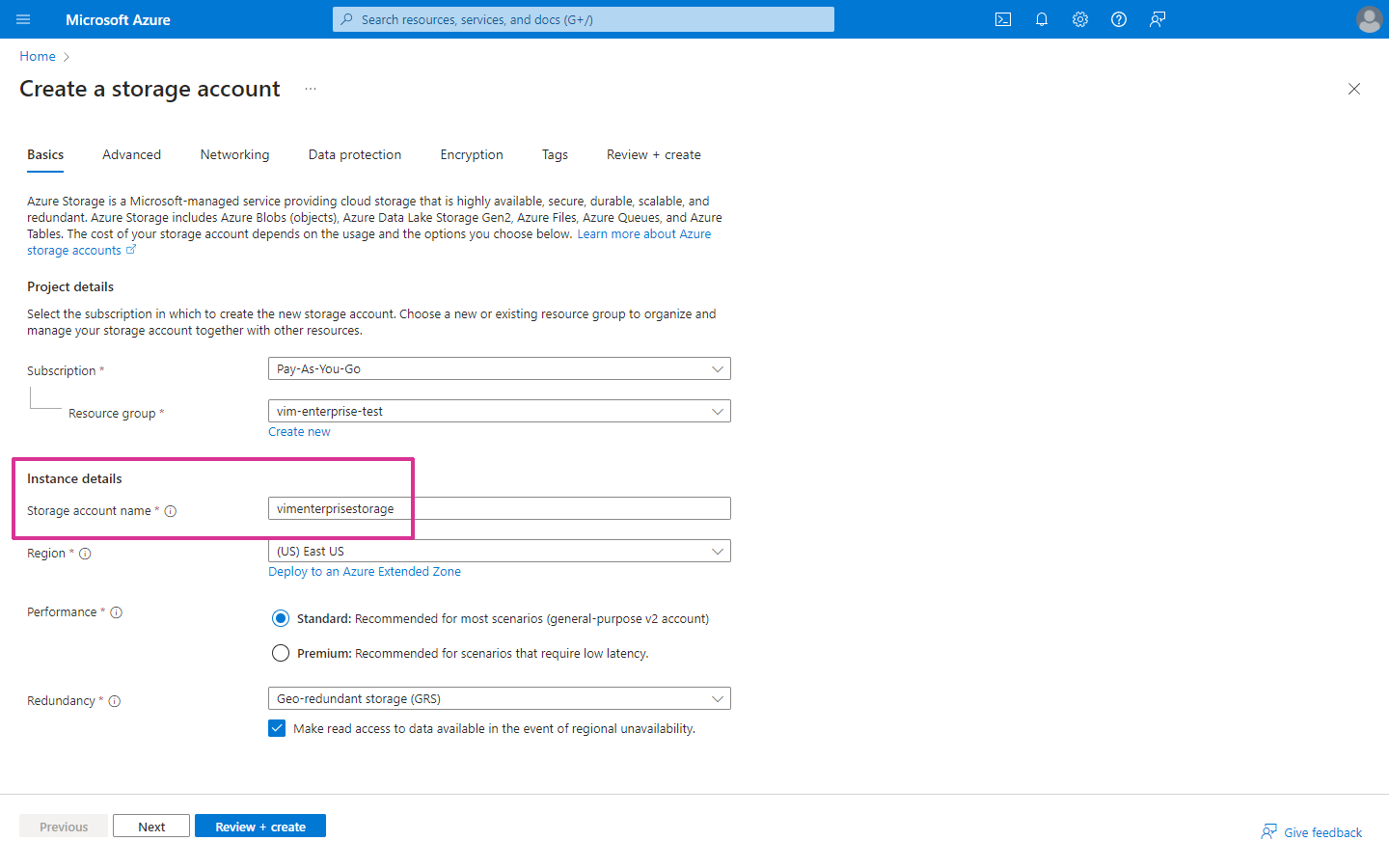This screenshot has width=1389, height=868.
Task: Click the Resource group field label
Action: [x=112, y=413]
